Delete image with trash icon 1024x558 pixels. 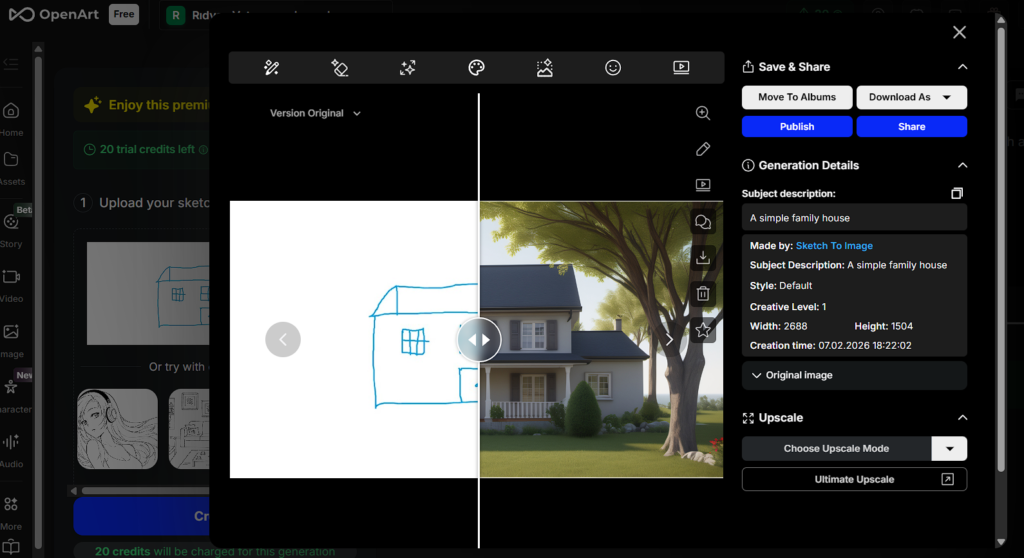(703, 293)
